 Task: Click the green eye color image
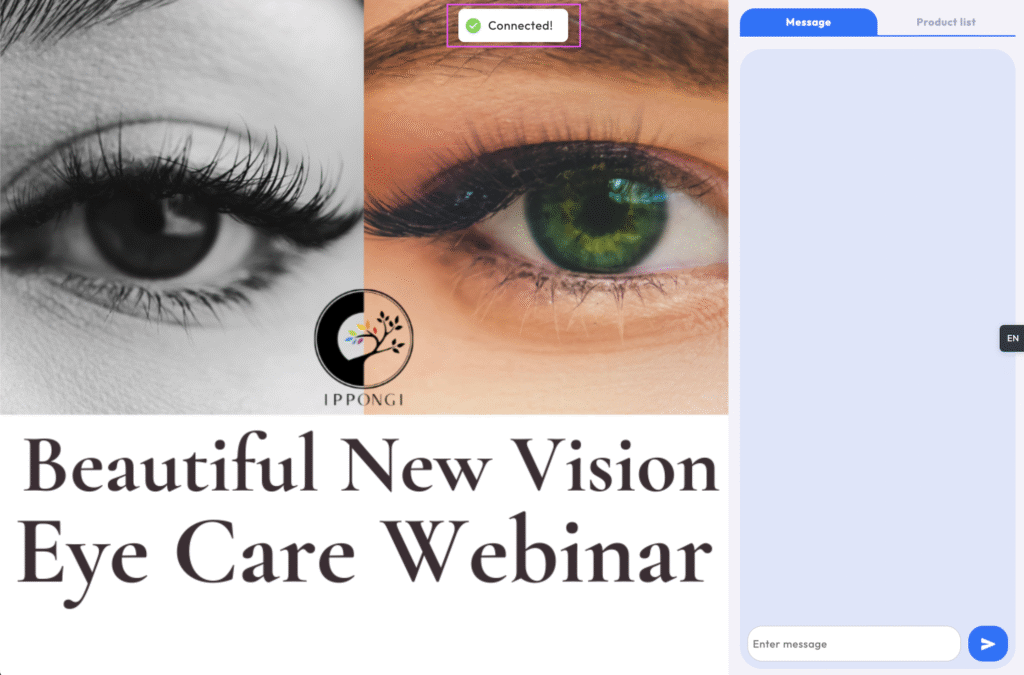click(x=546, y=207)
